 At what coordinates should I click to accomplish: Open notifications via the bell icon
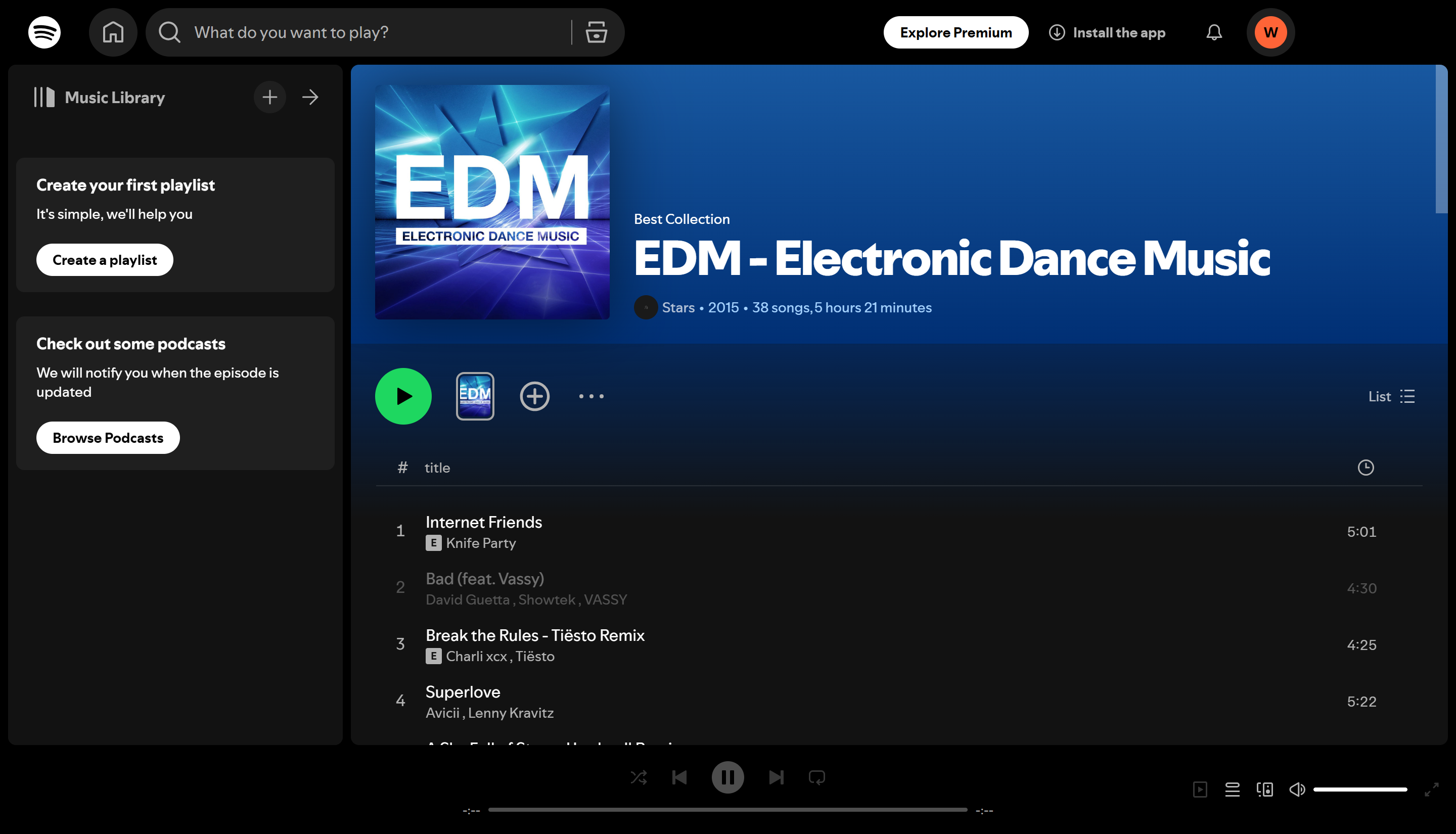[1214, 32]
